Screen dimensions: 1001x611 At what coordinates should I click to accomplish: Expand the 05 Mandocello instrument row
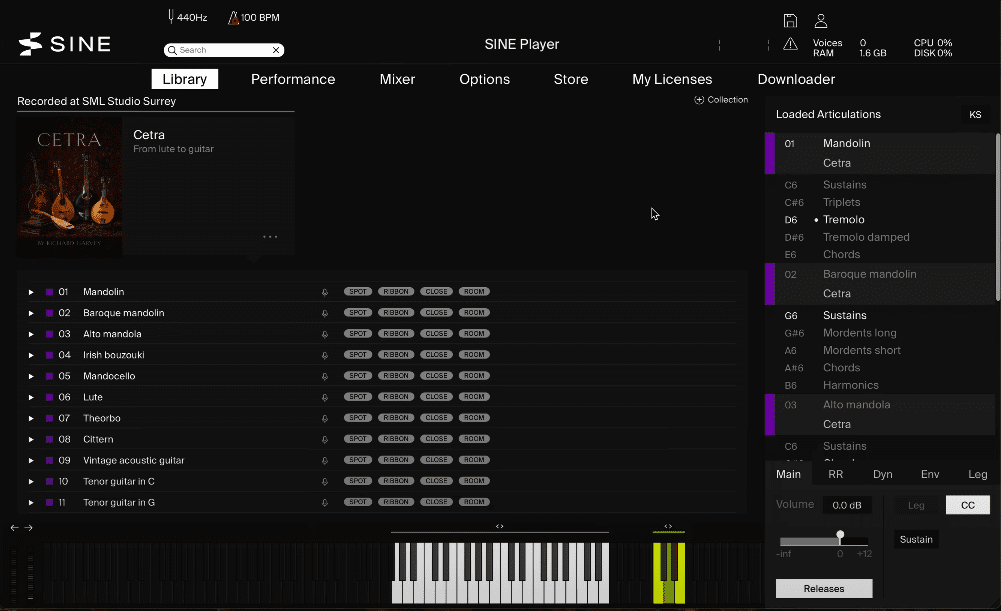point(31,376)
